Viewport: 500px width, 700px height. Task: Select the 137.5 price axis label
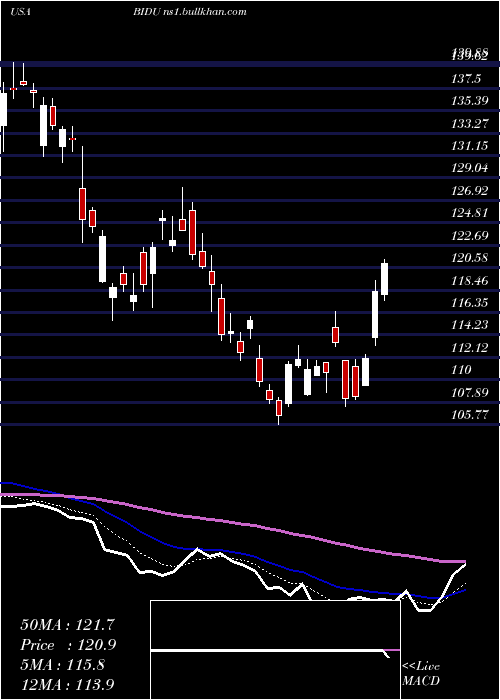point(467,79)
